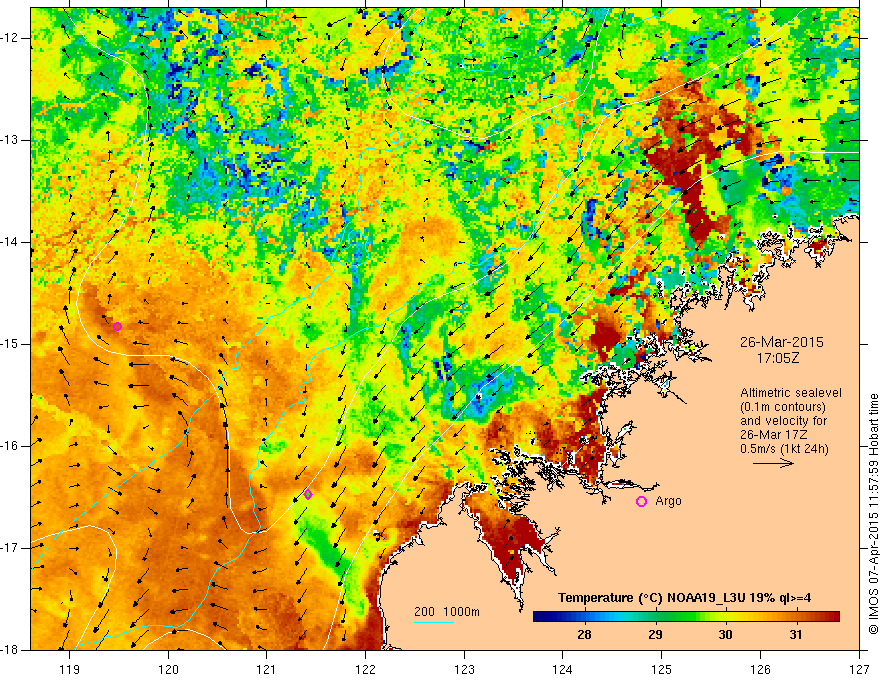Click the latitude axis label -16
The height and width of the screenshot is (680, 880).
(10, 445)
